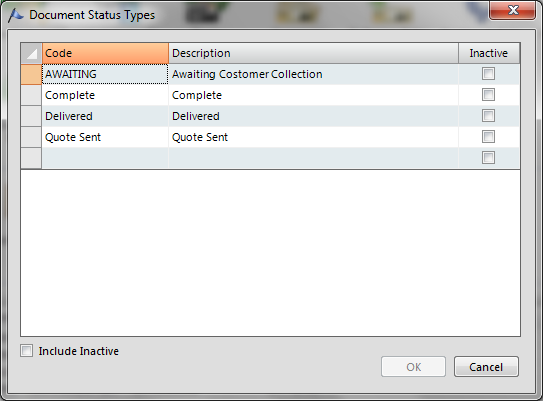Click the Delivered code cell
Screen dimensions: 543x401
[x=105, y=116]
